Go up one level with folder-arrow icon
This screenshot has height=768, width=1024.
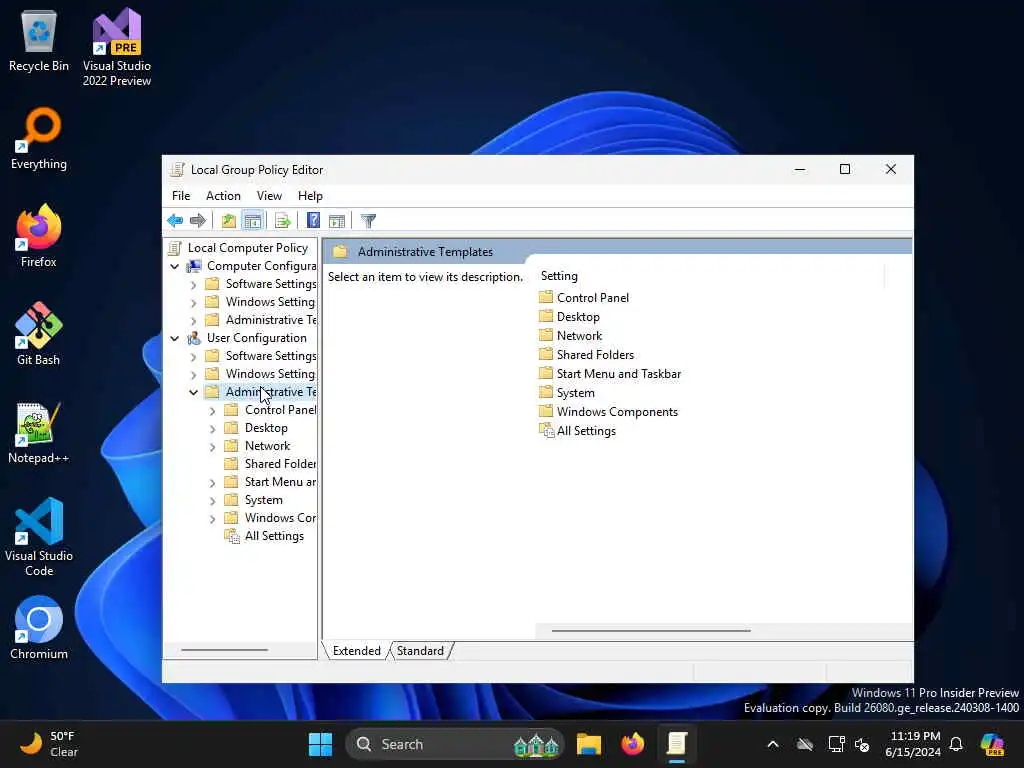click(229, 221)
